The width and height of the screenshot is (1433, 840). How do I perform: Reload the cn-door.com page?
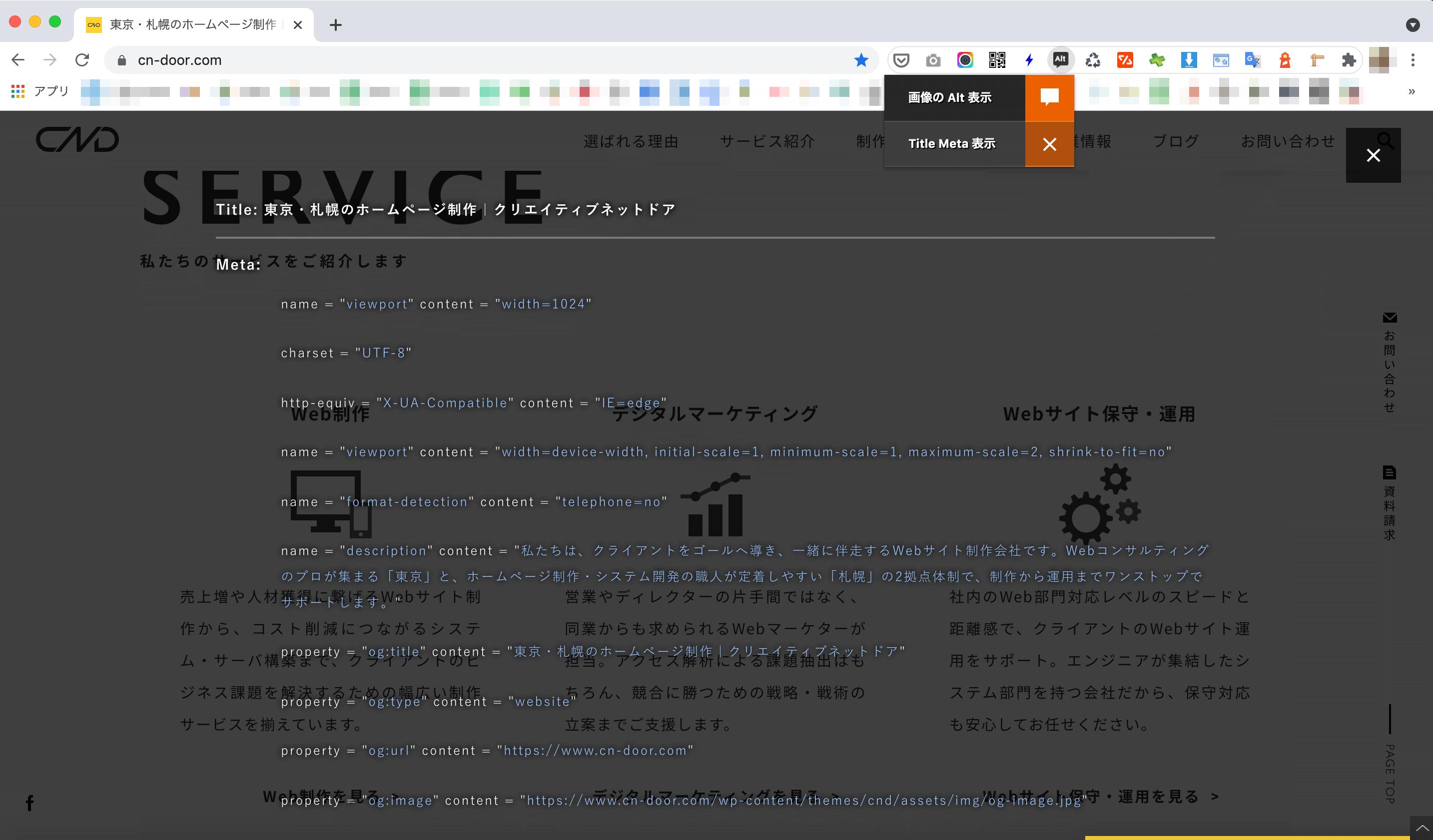82,60
